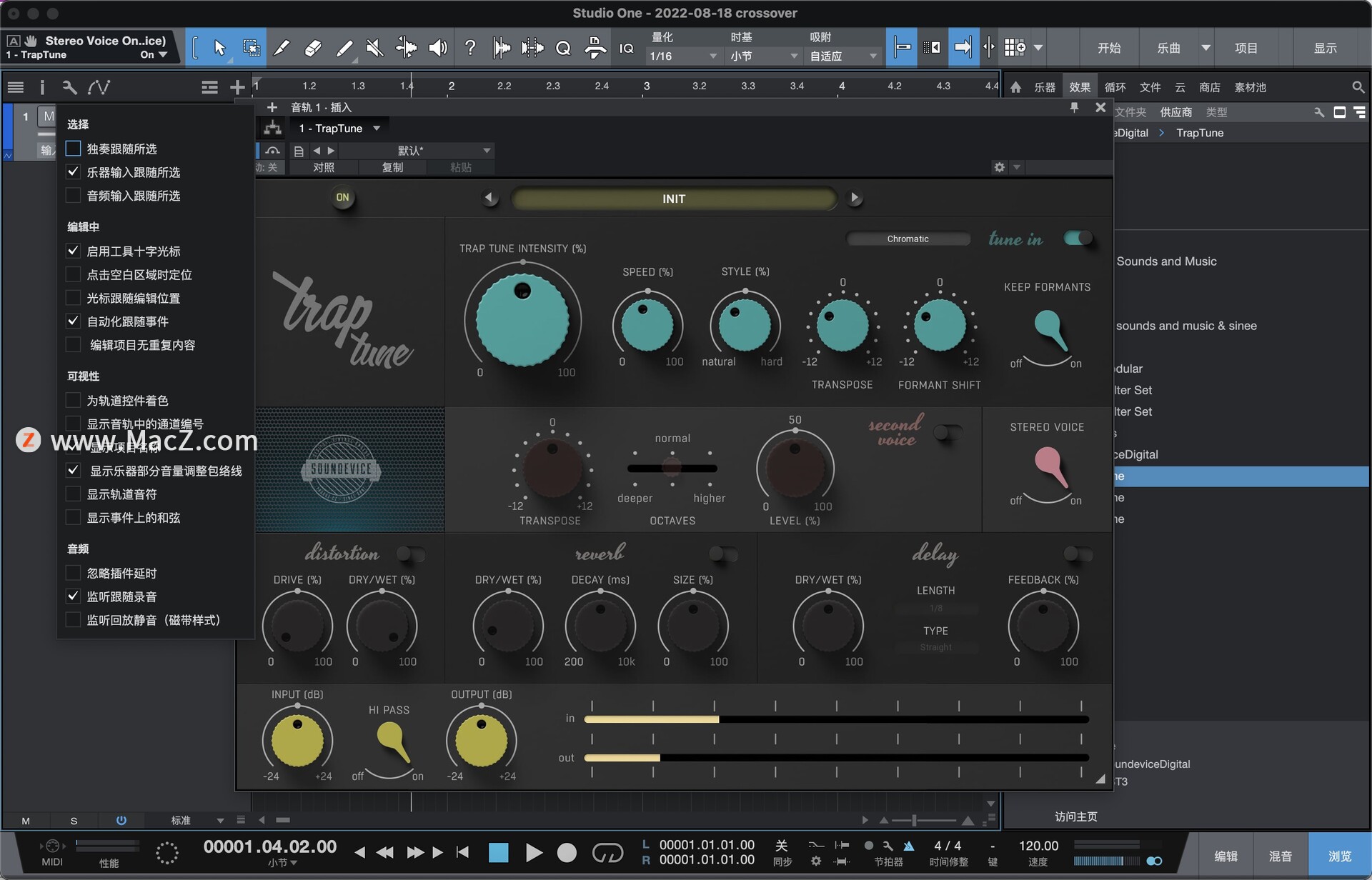
Task: Toggle the loop button in transport
Action: [608, 852]
